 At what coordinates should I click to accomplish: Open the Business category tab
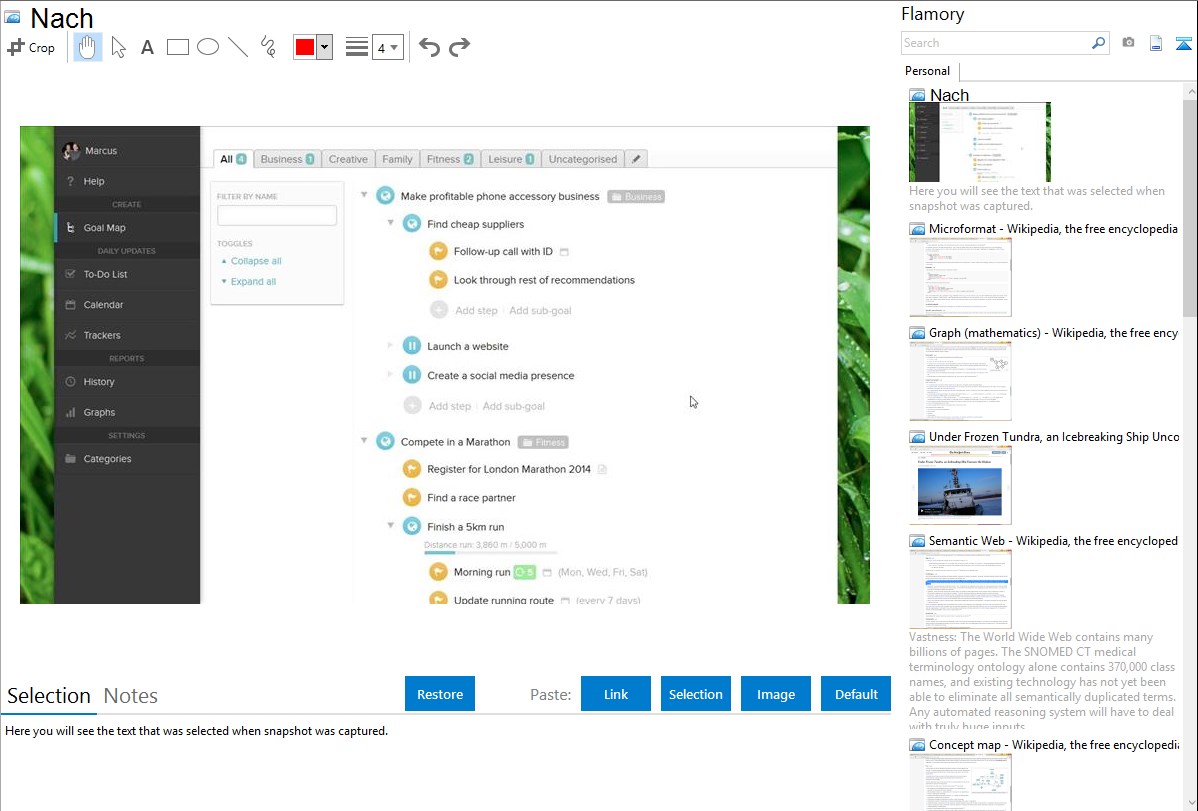click(287, 159)
